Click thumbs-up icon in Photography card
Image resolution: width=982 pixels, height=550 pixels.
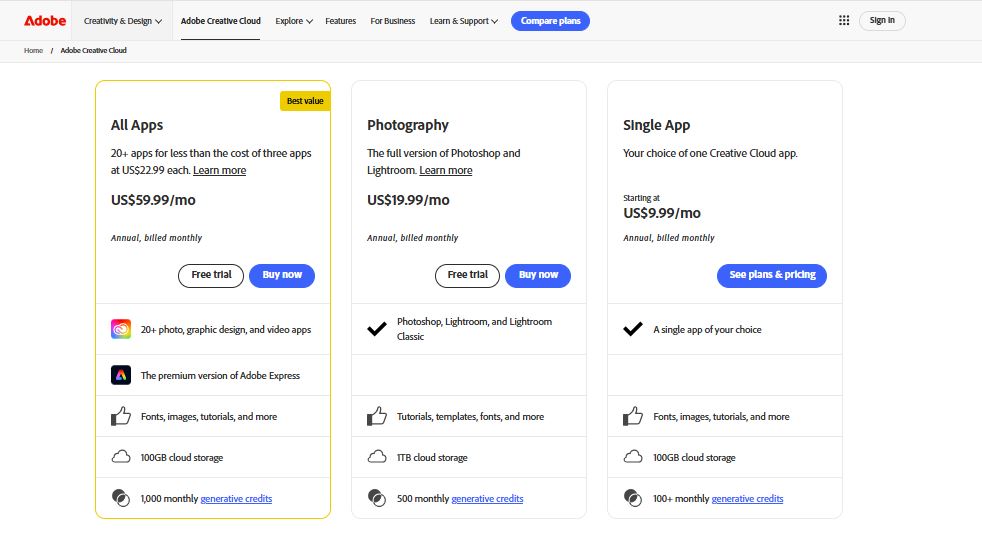point(377,416)
